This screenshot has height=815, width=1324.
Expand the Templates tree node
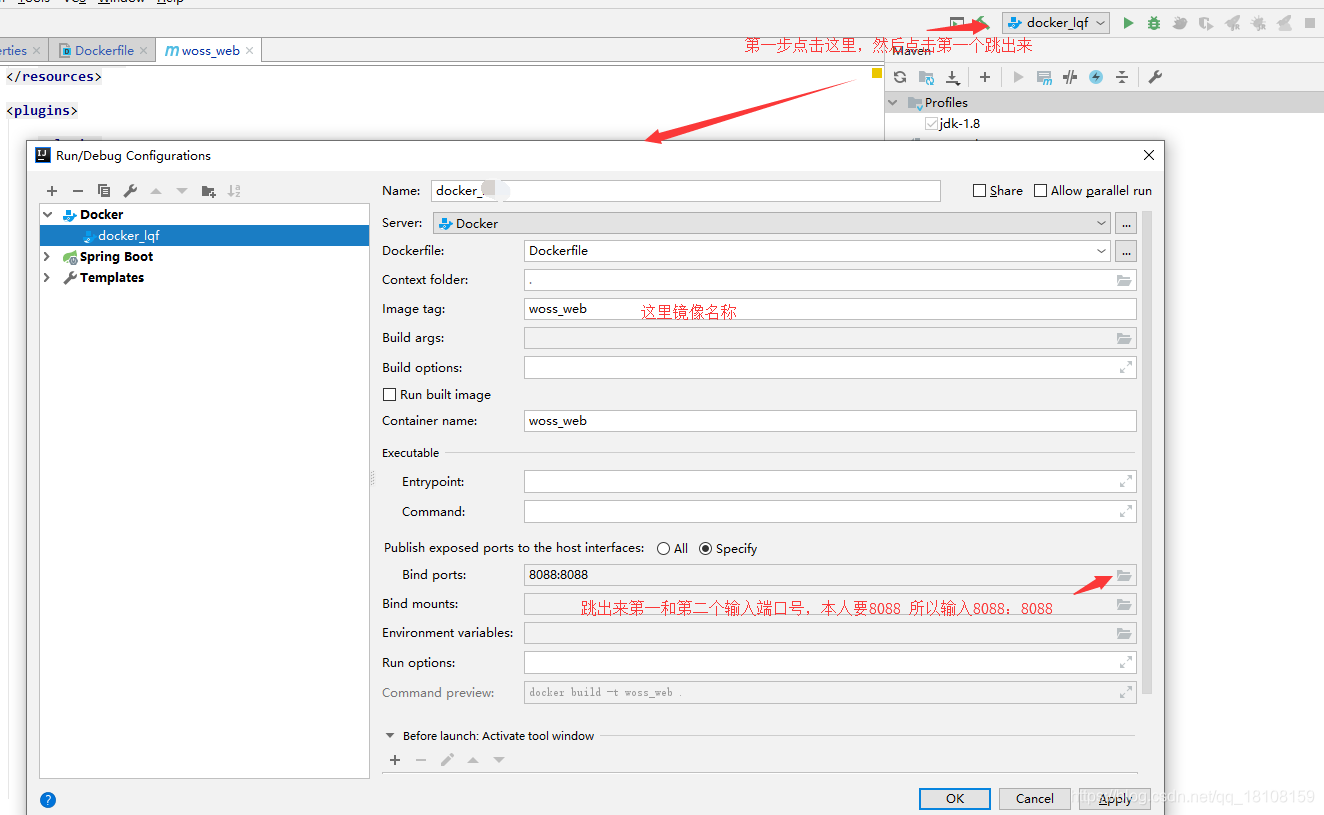[47, 278]
